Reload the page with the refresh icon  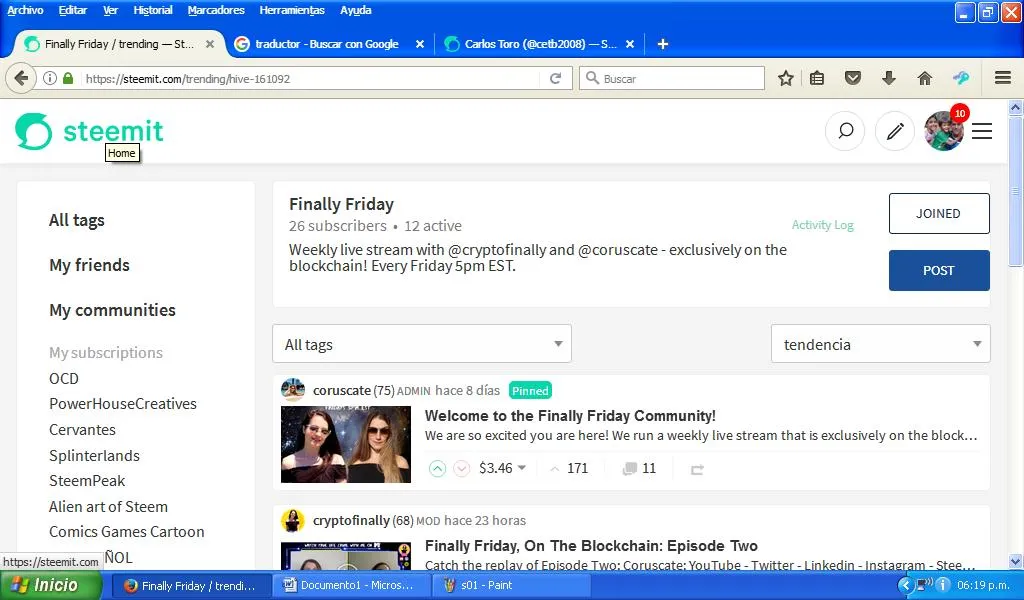coord(555,78)
